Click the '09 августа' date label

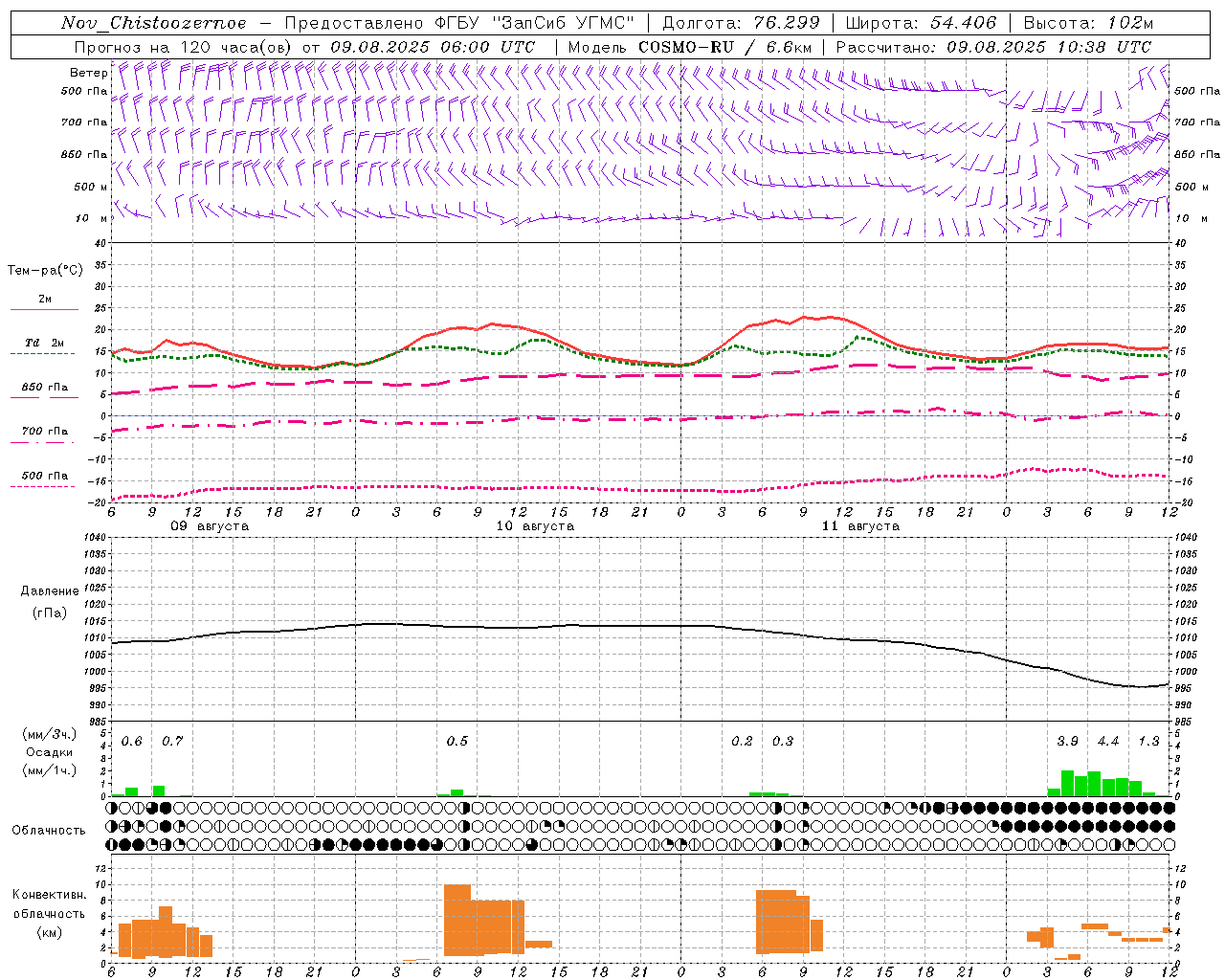point(209,526)
